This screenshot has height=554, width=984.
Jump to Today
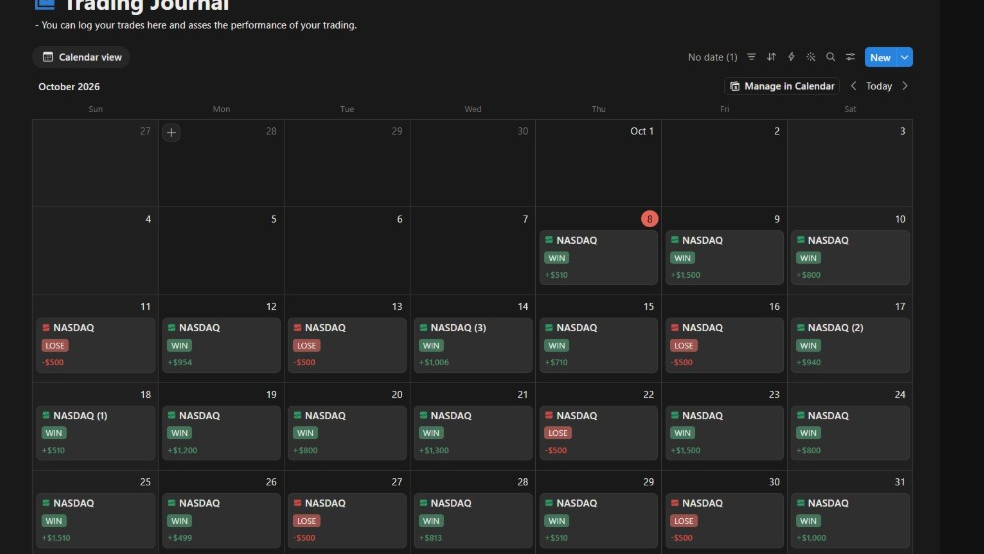tap(879, 86)
